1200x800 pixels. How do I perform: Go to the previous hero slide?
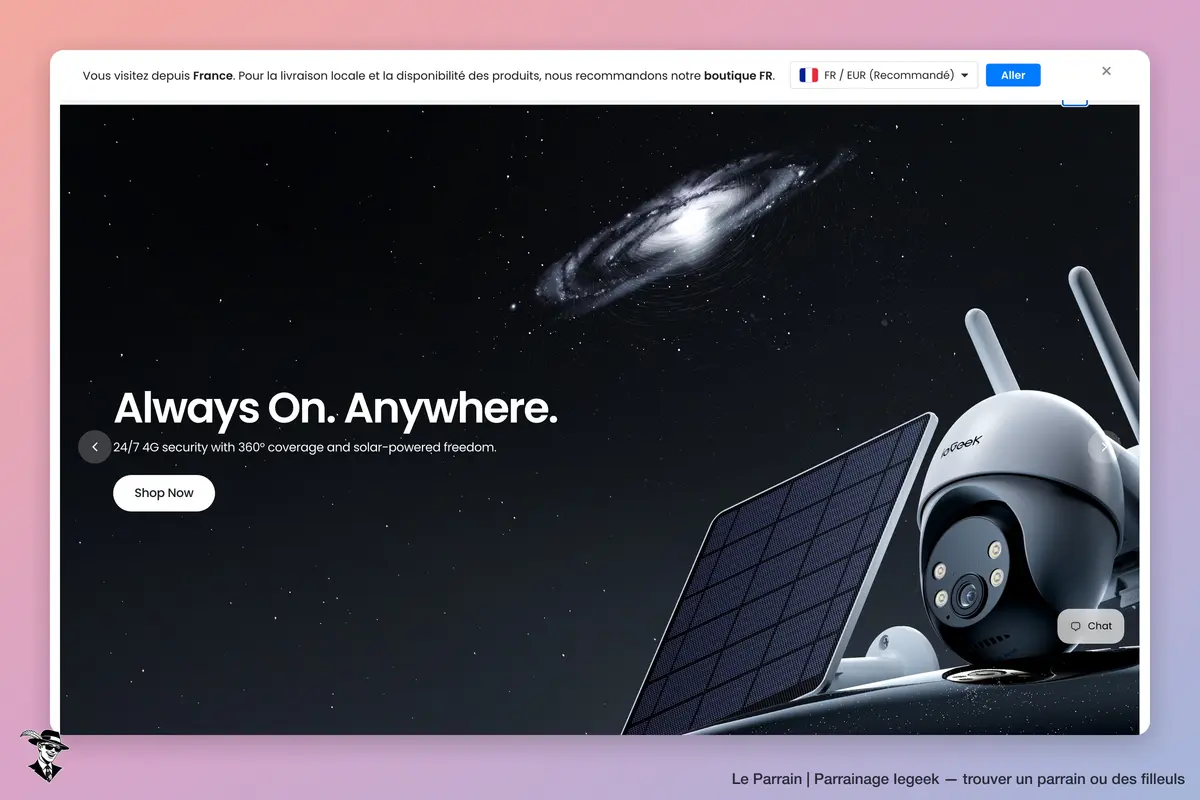tap(95, 447)
